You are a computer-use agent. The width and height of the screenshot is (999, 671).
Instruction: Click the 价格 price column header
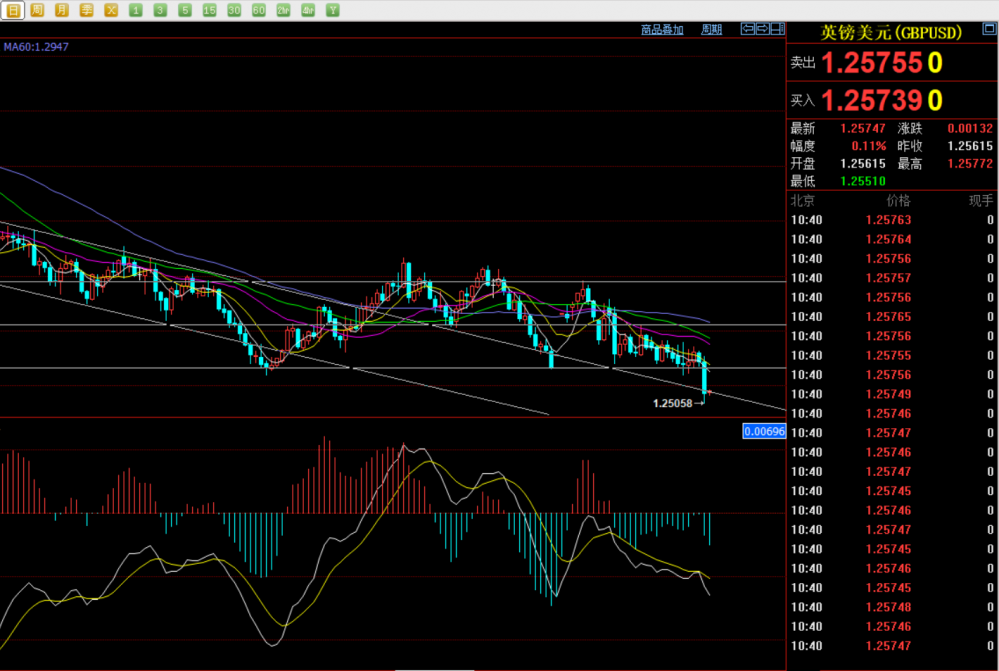click(x=898, y=201)
